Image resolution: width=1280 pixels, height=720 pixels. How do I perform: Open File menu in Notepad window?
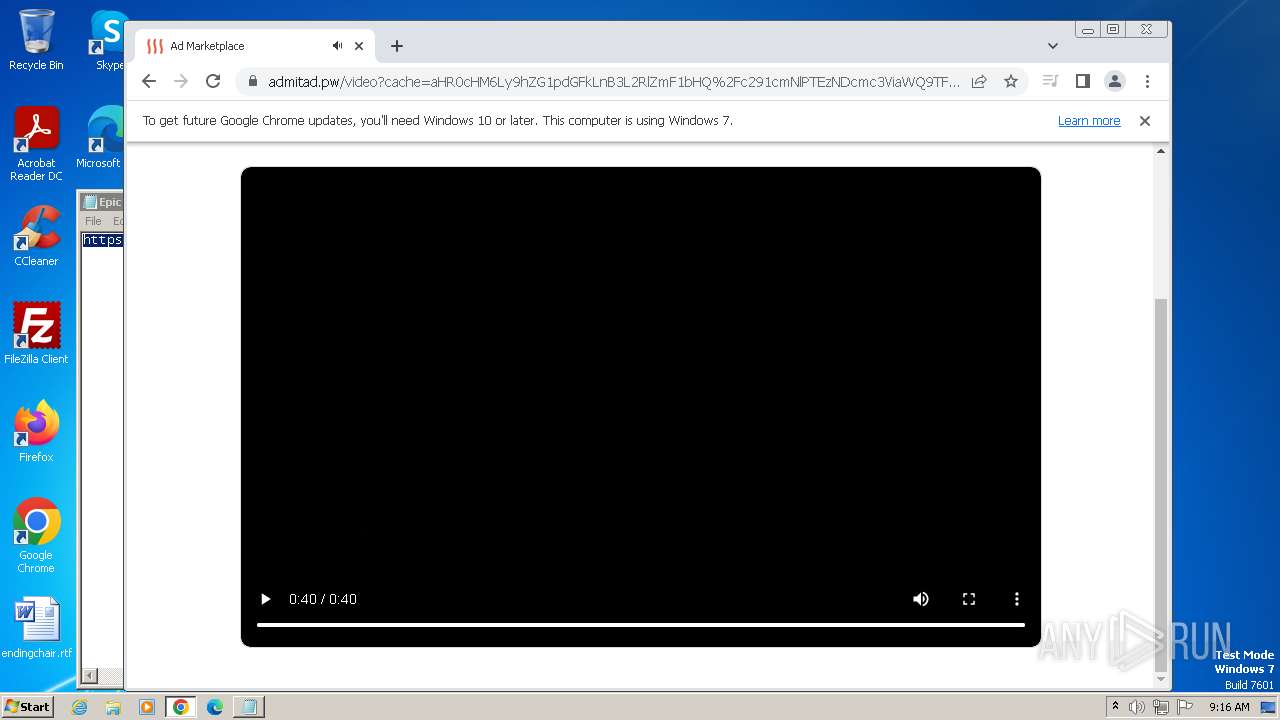(x=93, y=221)
